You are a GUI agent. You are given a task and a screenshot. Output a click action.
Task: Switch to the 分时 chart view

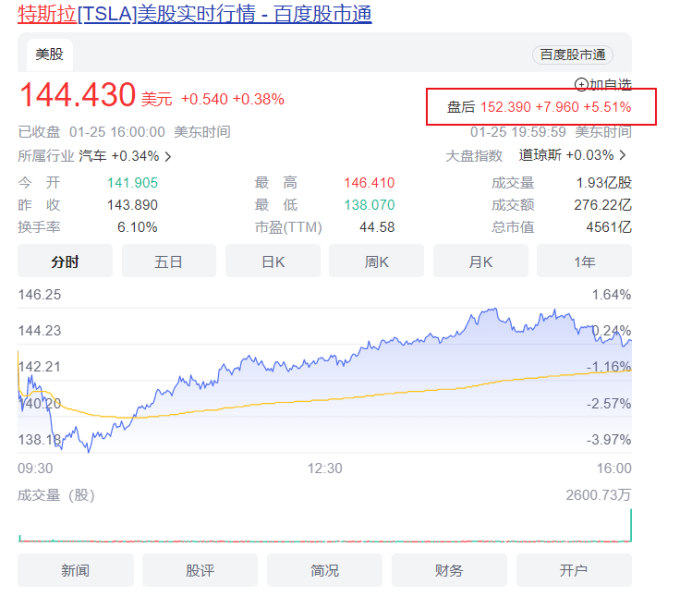(x=65, y=262)
